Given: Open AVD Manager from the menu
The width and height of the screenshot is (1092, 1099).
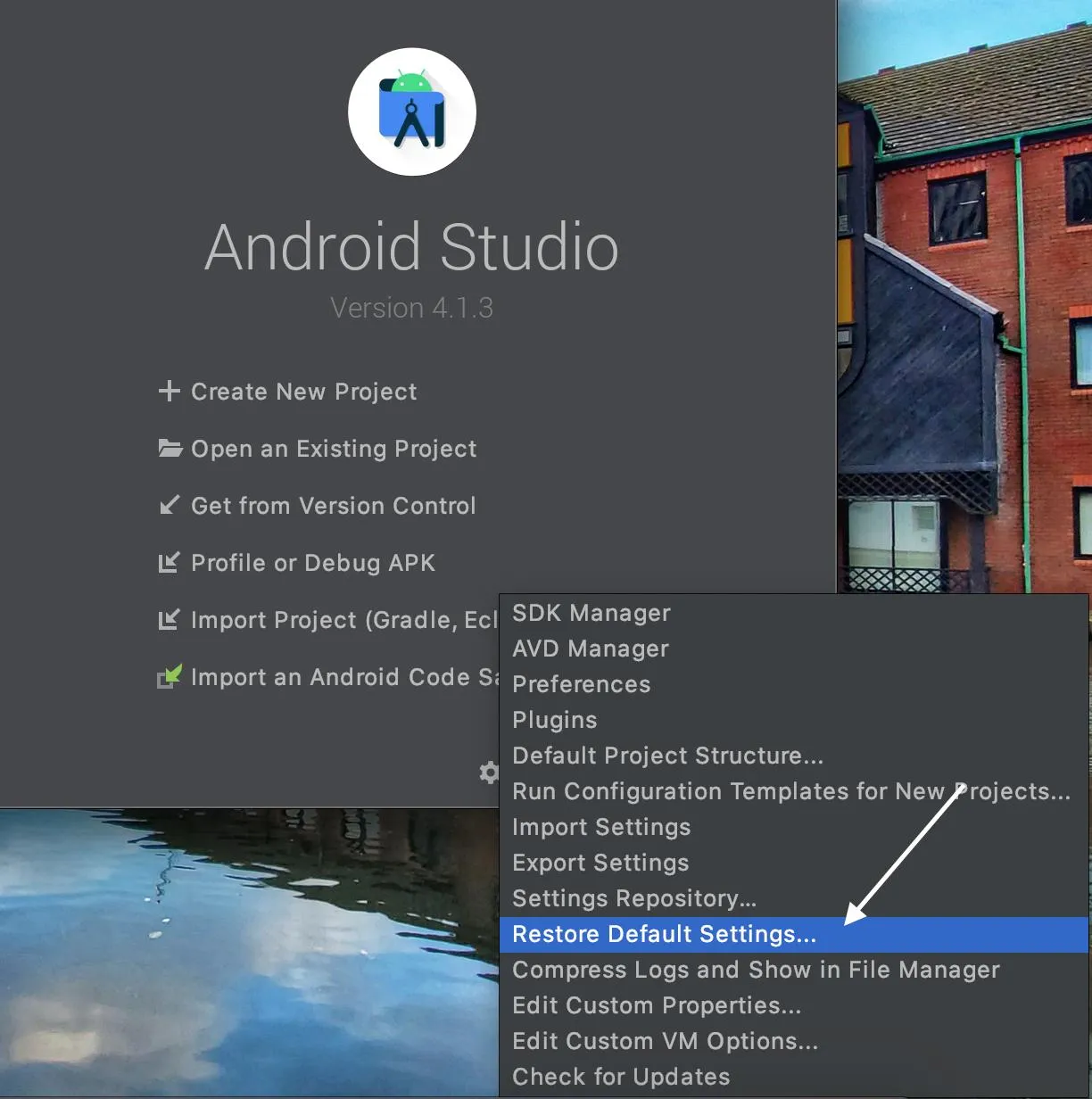Looking at the screenshot, I should (x=794, y=649).
